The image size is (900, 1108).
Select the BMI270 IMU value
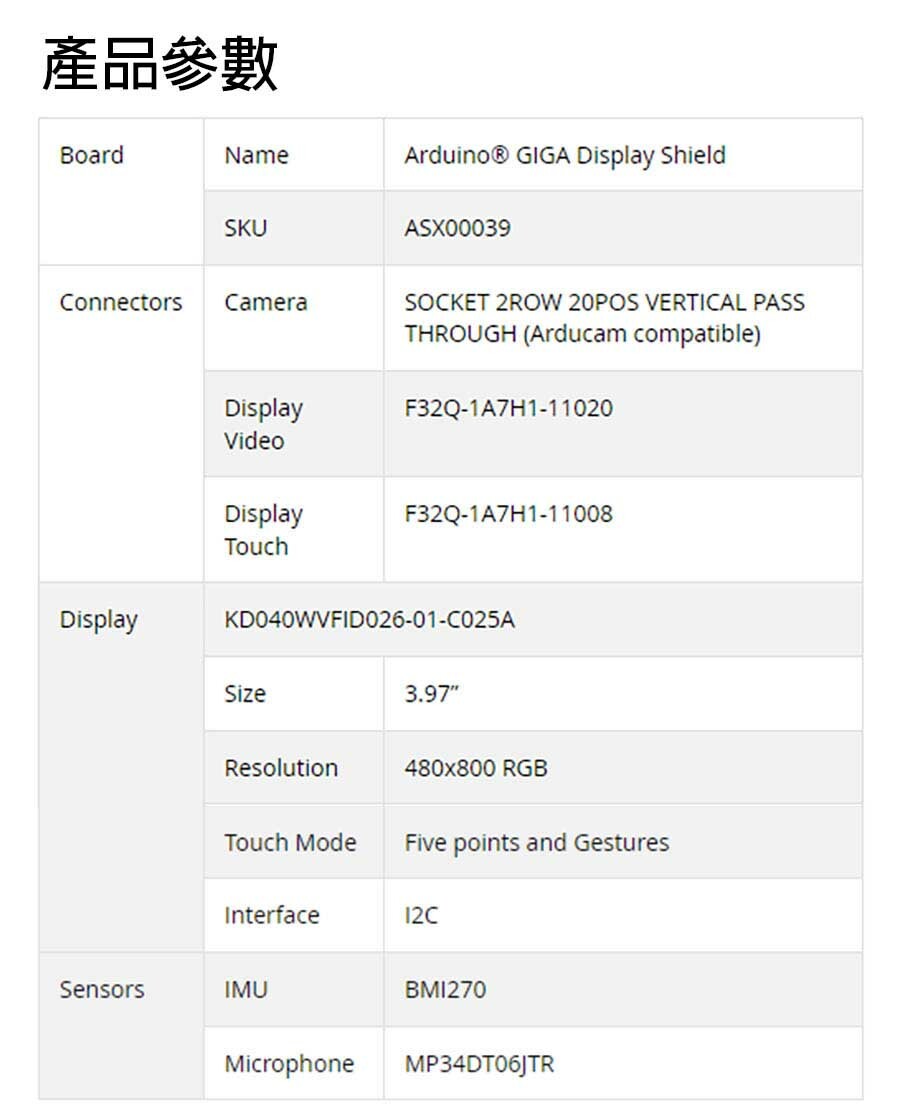445,990
